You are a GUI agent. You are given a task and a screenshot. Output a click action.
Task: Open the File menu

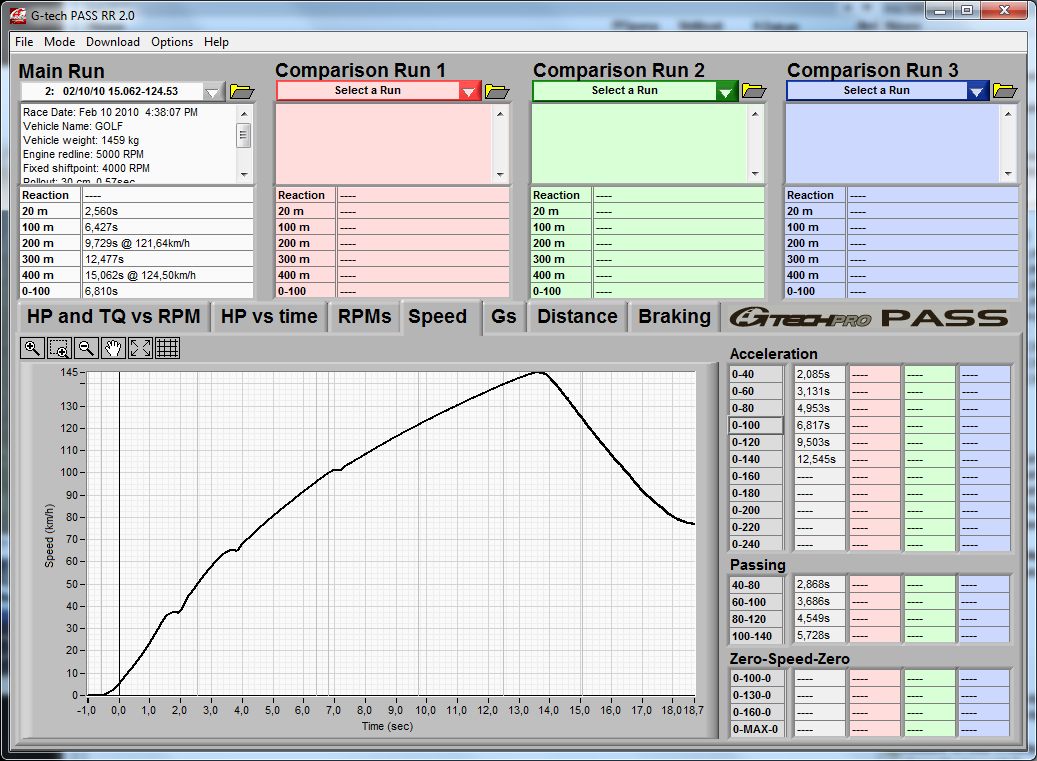pos(24,42)
